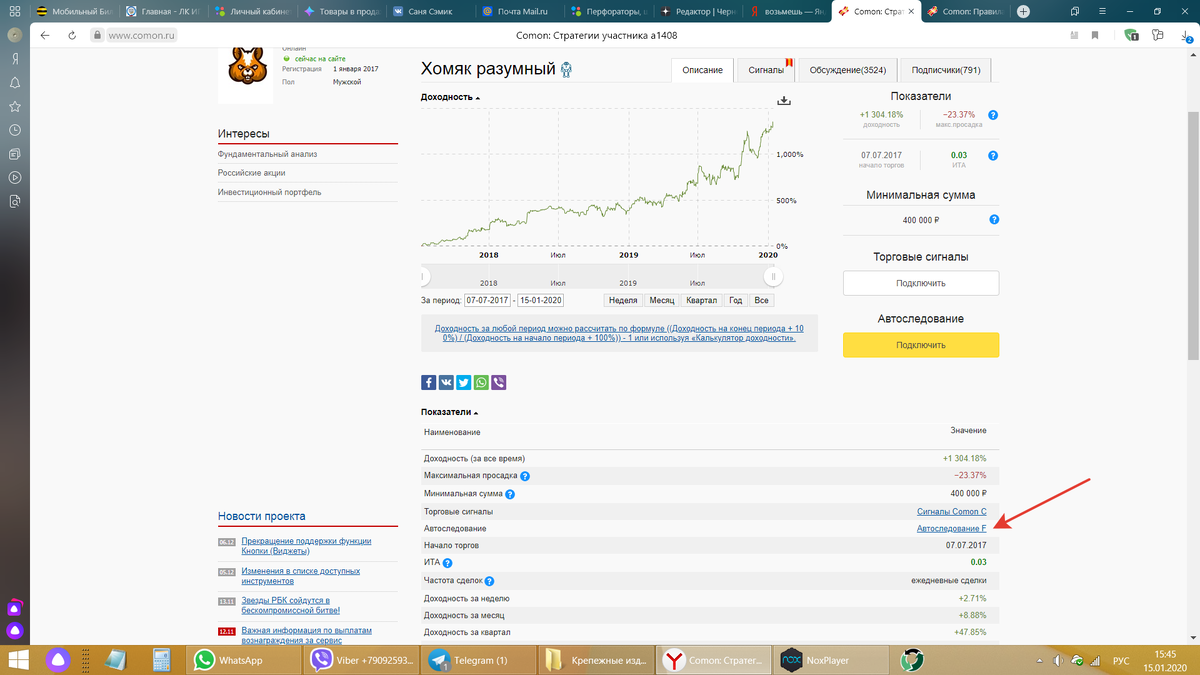Open news Звезды РБК сойдутся в бескомпромиссной битве
Viewport: 1200px width, 675px height.
point(291,605)
